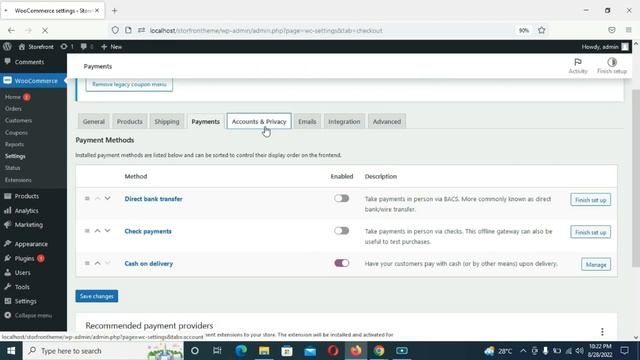Switch to the Emails settings tab
This screenshot has height=360, width=640.
(307, 122)
